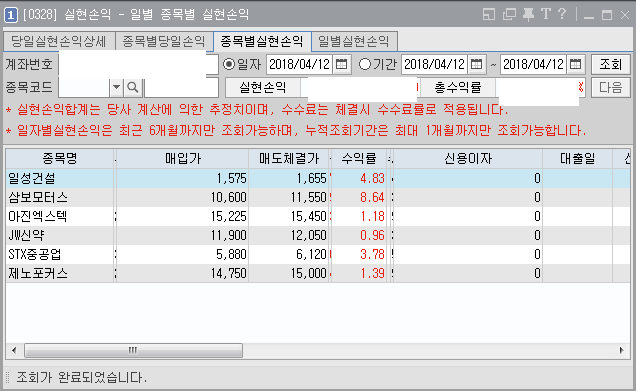Click the right scroll arrow
This screenshot has height=391, width=636.
point(621,350)
